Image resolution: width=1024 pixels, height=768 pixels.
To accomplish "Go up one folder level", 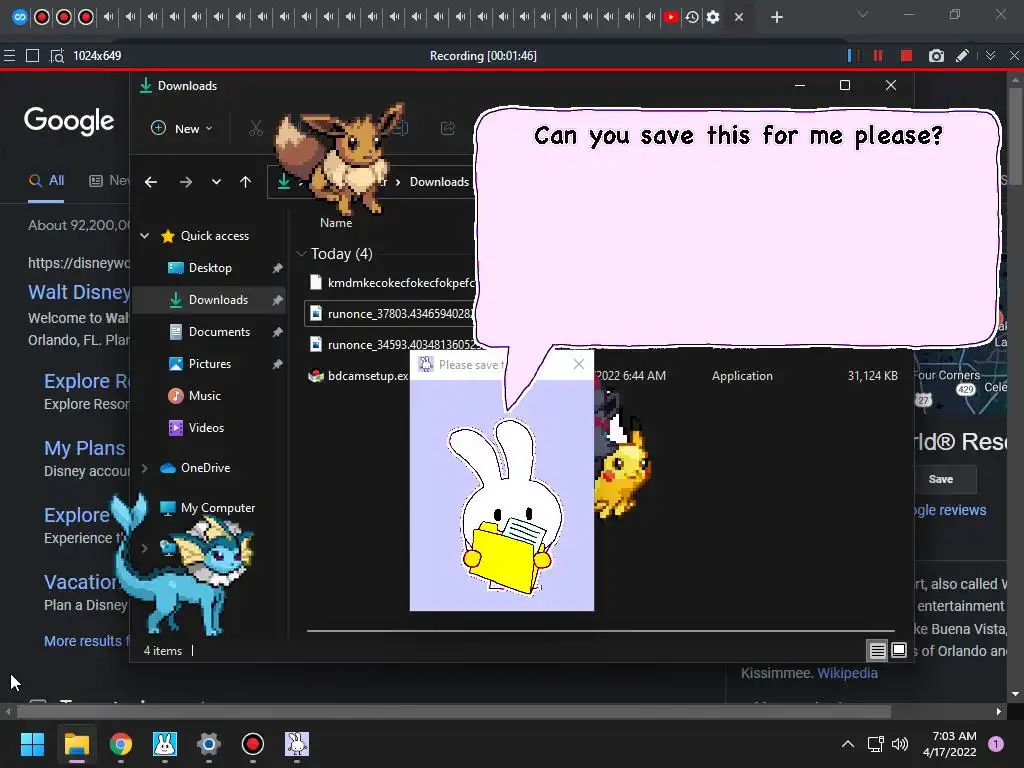I will [x=245, y=182].
